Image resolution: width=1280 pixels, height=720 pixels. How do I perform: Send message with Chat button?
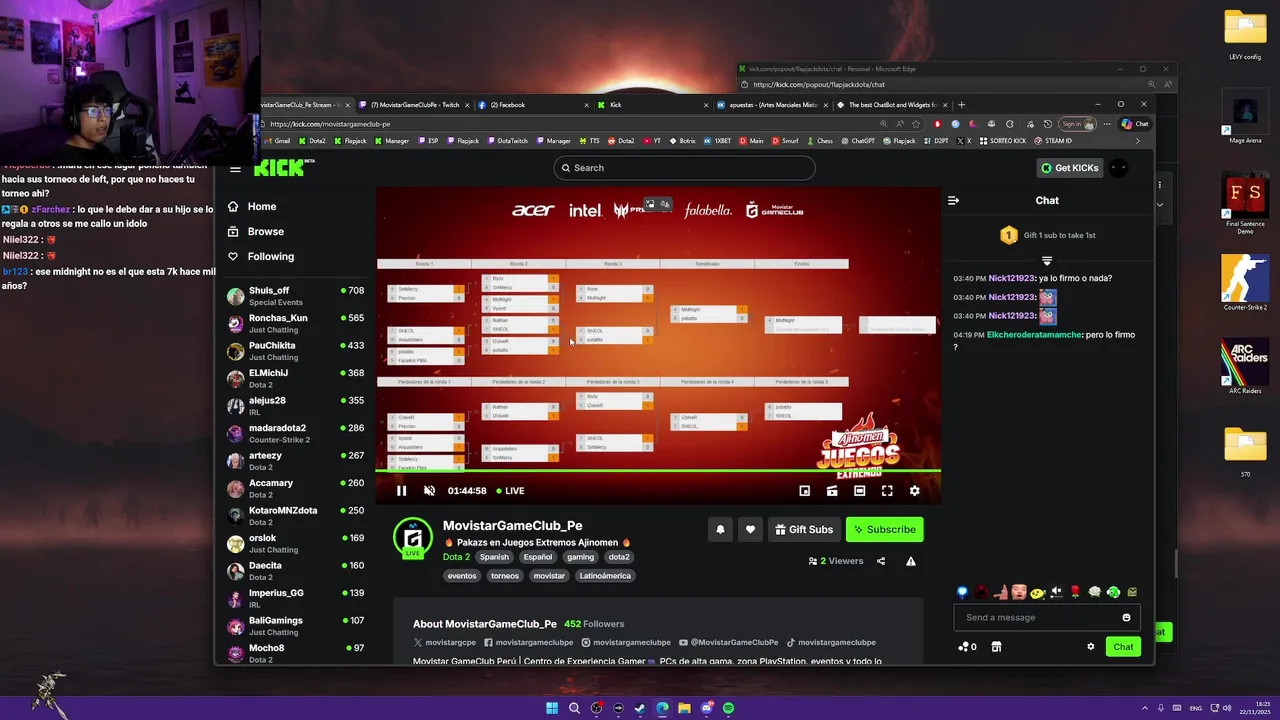[x=1123, y=647]
